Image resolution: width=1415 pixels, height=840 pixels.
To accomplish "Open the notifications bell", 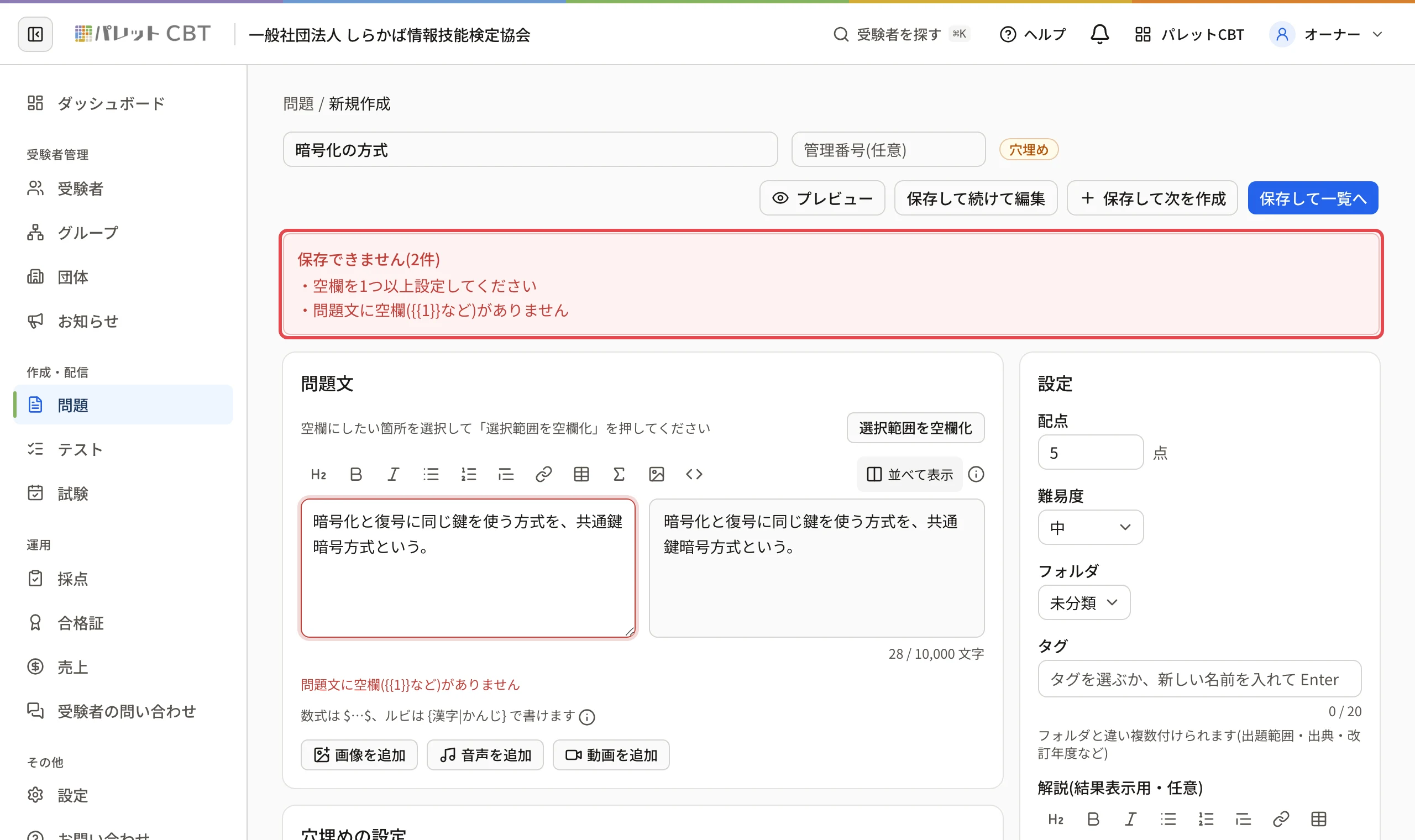I will [x=1099, y=34].
